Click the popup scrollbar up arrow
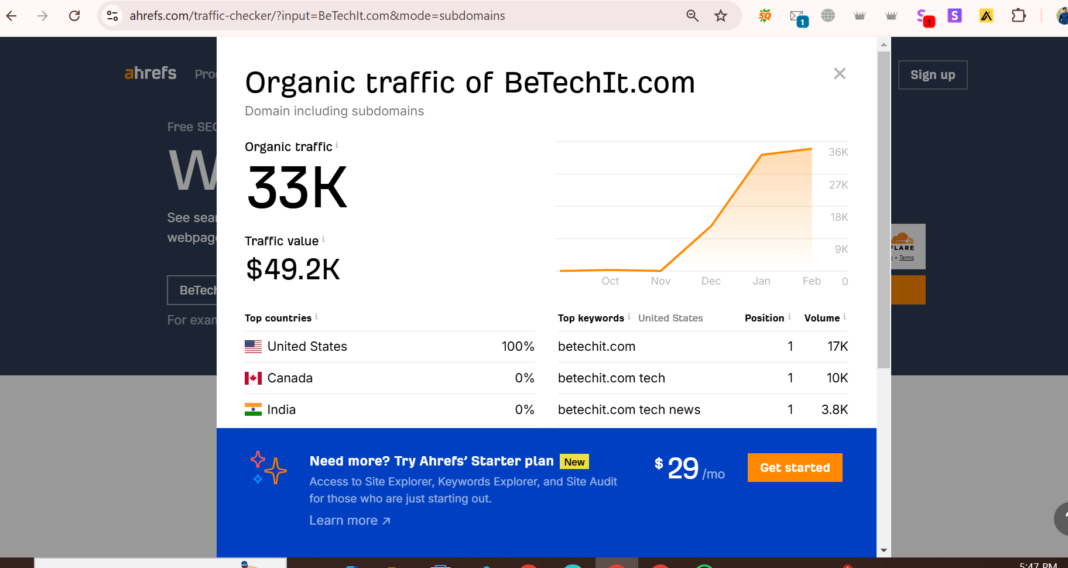The height and width of the screenshot is (568, 1068). tap(883, 44)
